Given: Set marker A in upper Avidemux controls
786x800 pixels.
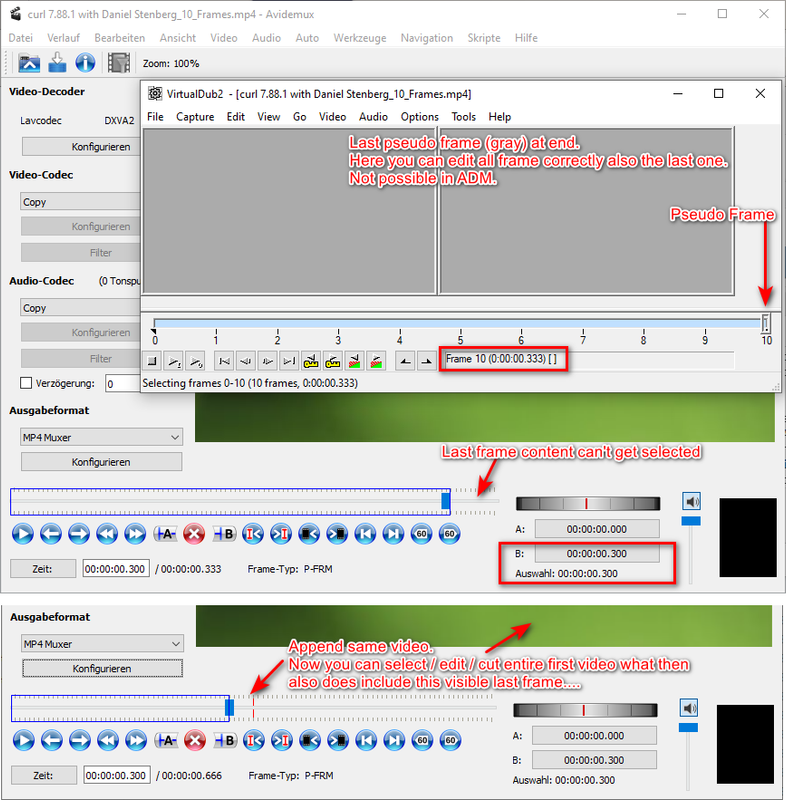Looking at the screenshot, I should pos(165,534).
